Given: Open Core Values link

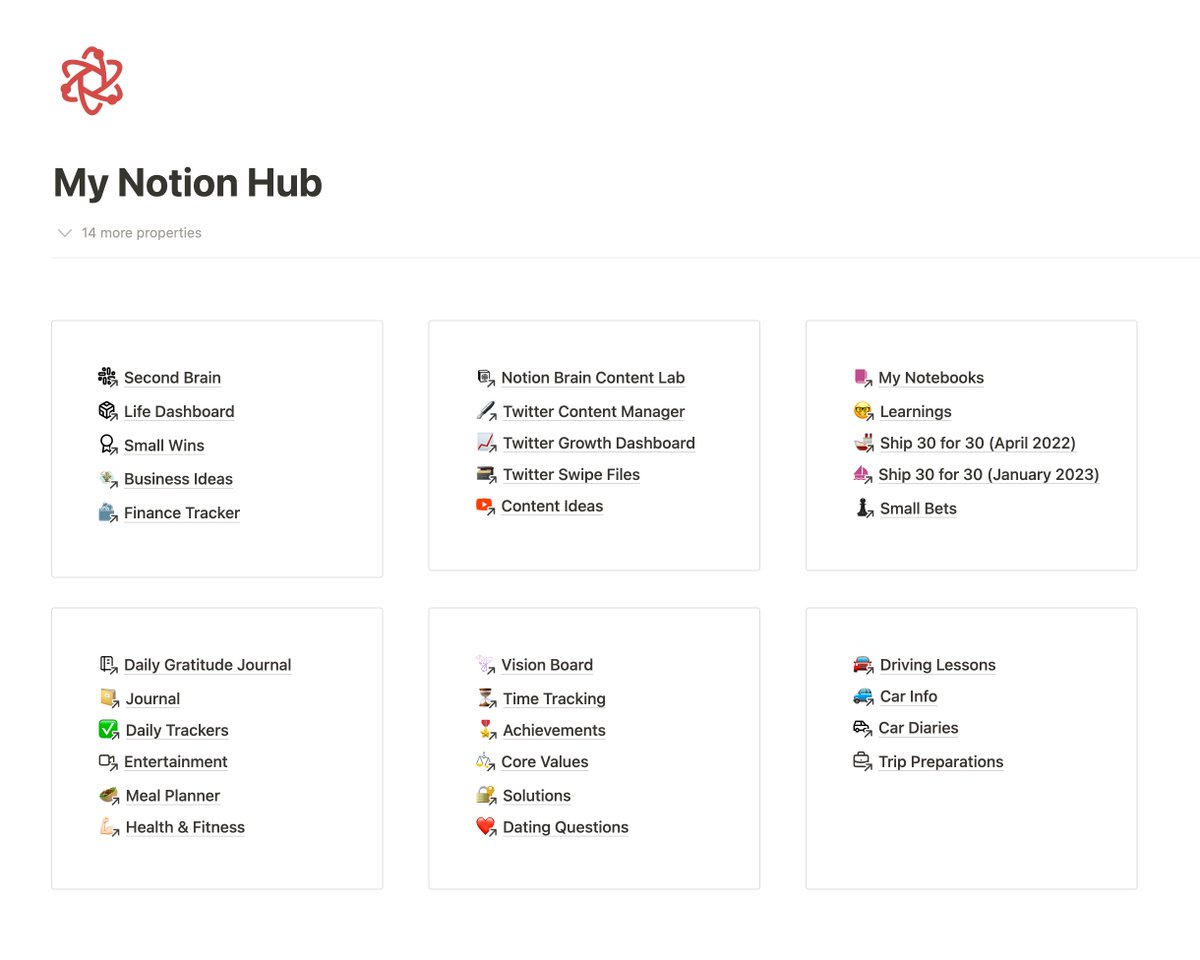Looking at the screenshot, I should tap(545, 762).
